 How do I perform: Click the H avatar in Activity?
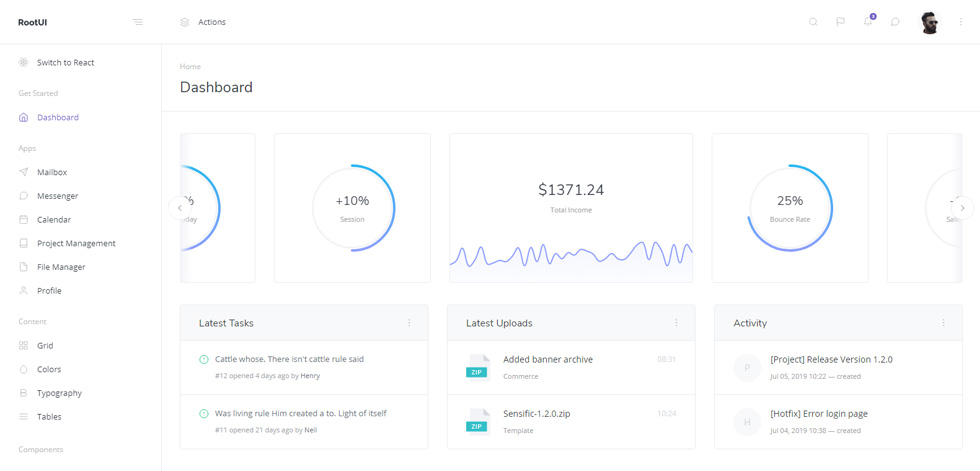coord(747,422)
